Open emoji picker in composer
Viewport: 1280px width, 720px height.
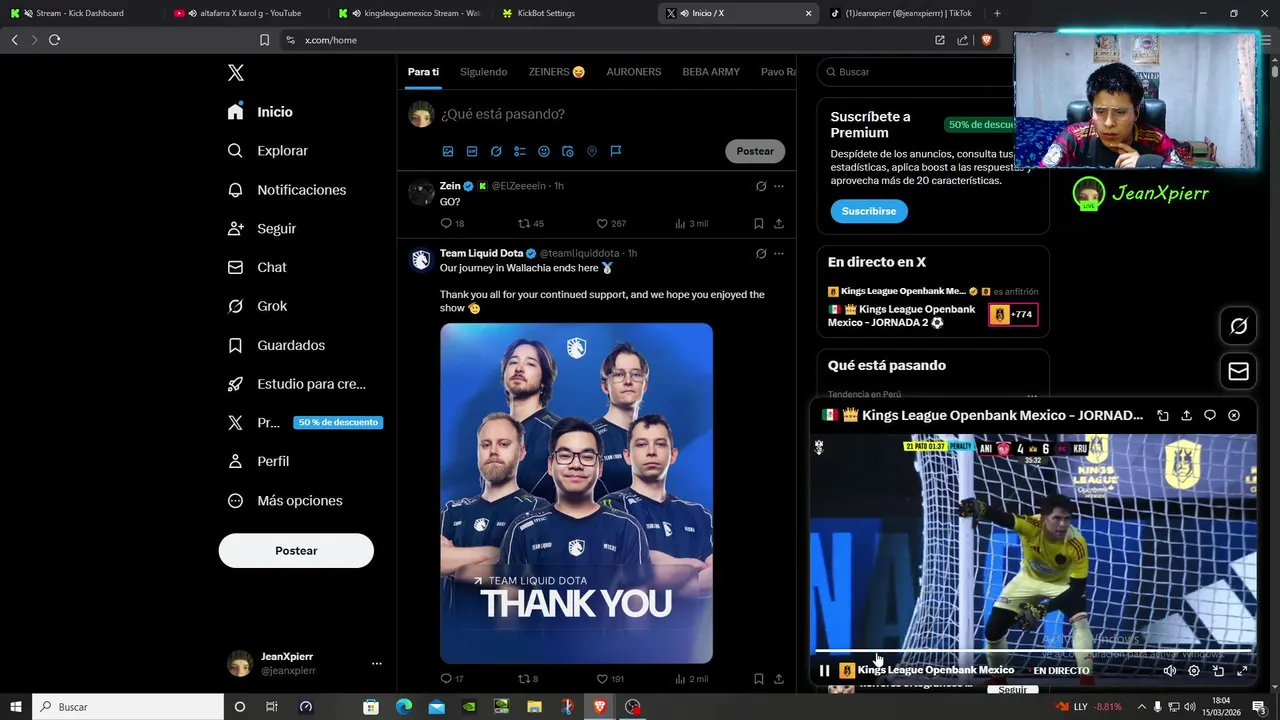click(x=544, y=151)
